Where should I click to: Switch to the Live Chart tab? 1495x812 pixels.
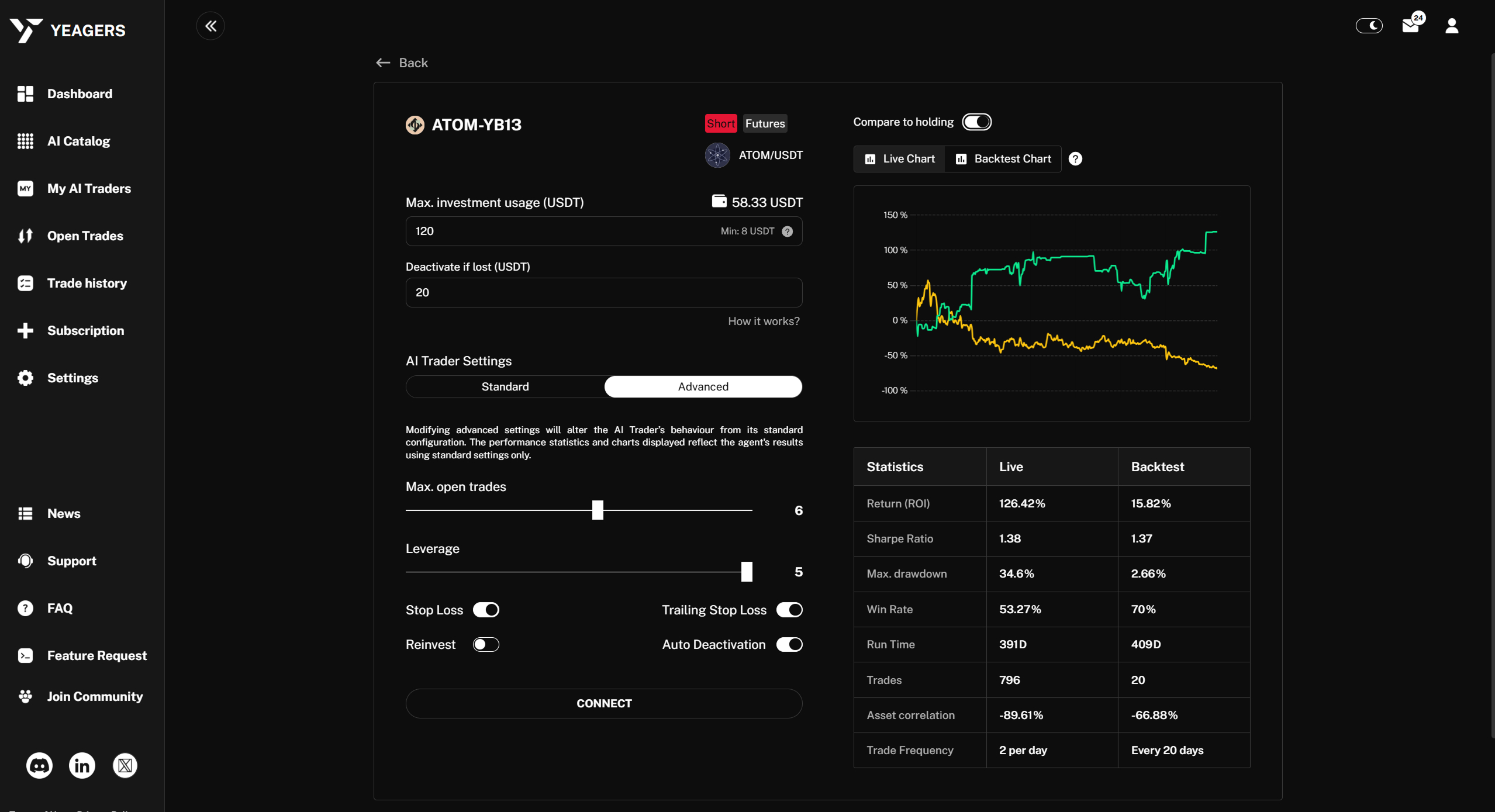[899, 159]
